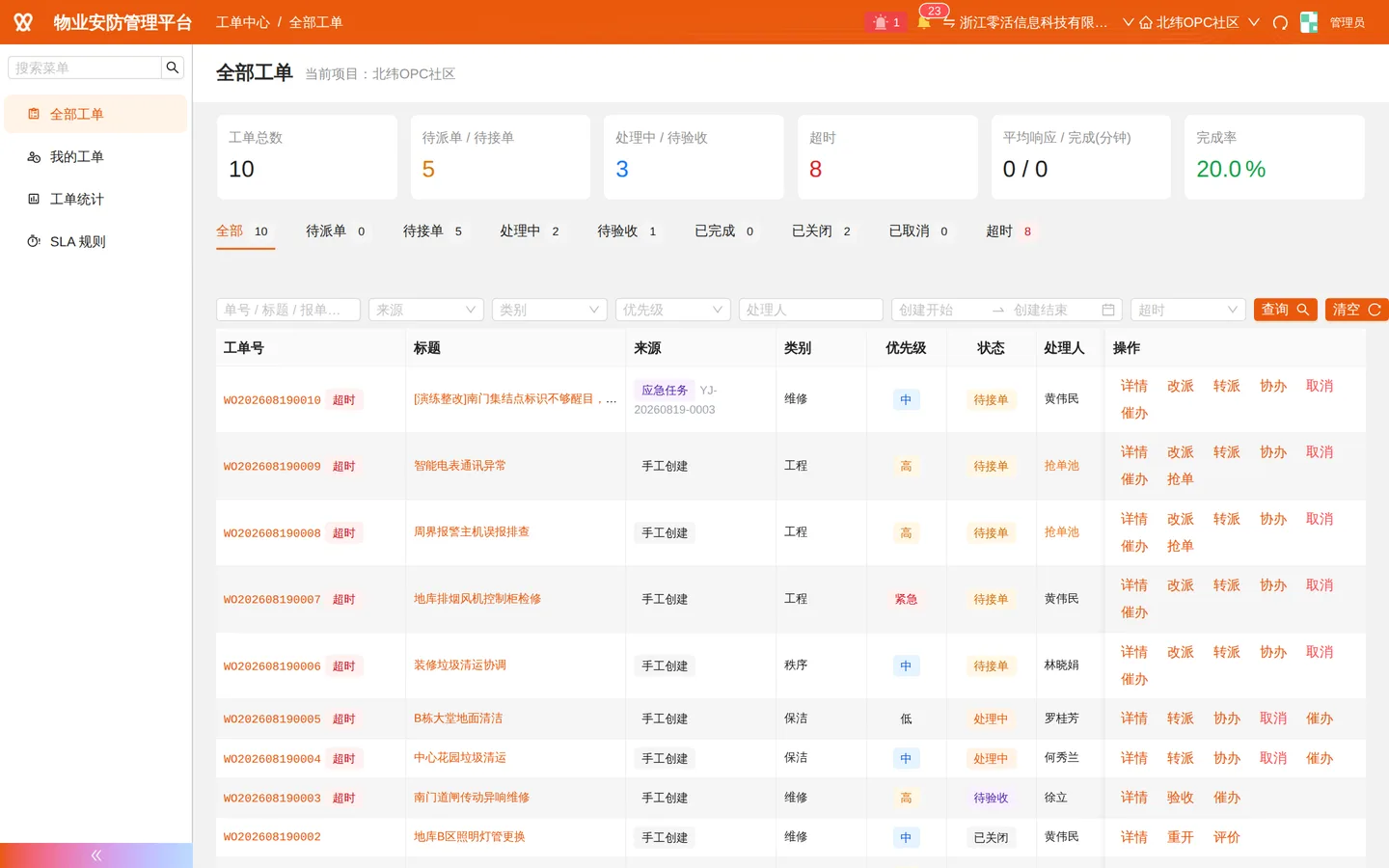This screenshot has width=1389, height=868.
Task: Open the 北纬OPC社区 project switcher dropdown
Action: pos(1199,22)
